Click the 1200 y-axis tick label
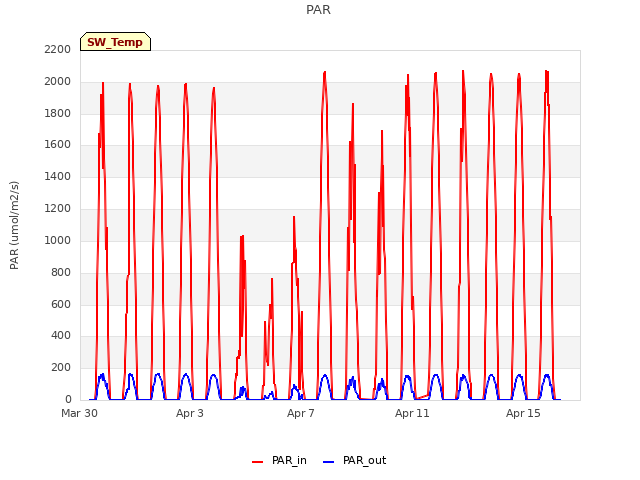The width and height of the screenshot is (640, 480). coord(58,209)
